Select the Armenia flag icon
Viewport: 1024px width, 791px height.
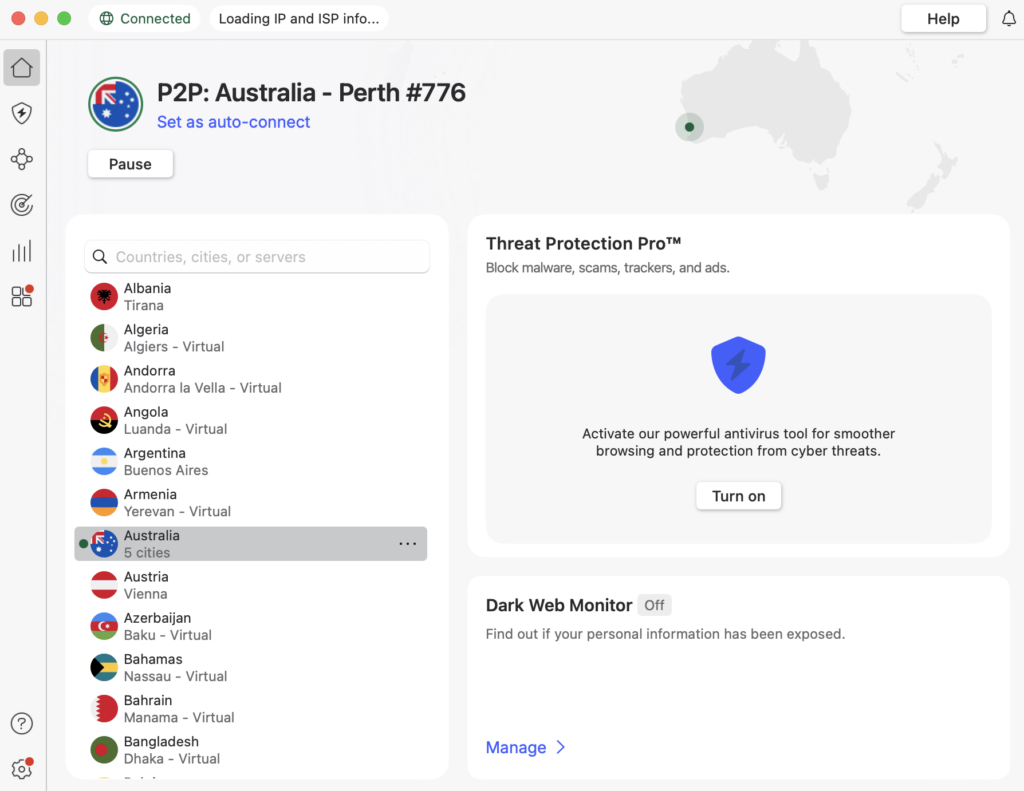click(104, 502)
